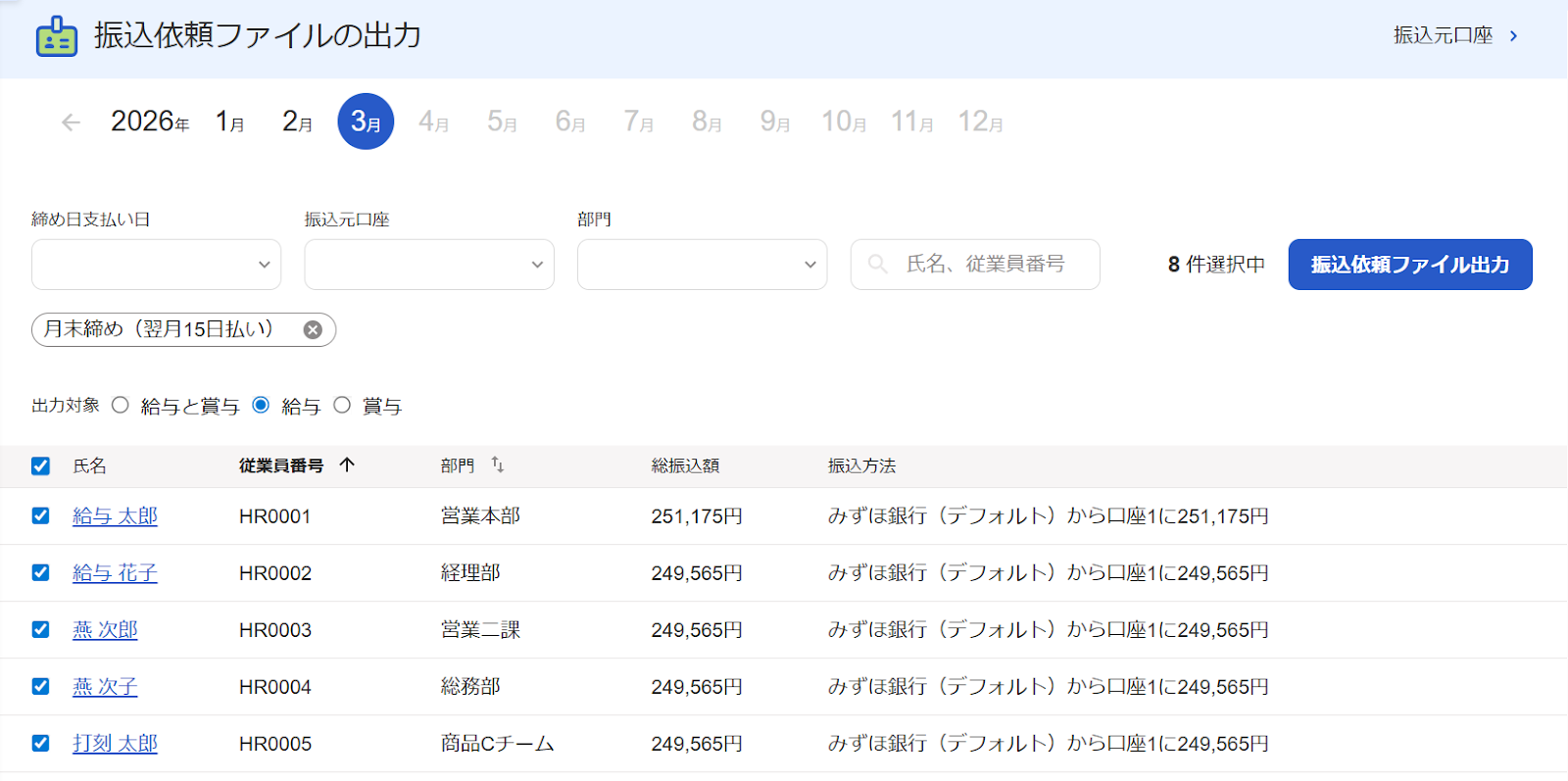Select the highlighted 3月 tab

pos(366,122)
